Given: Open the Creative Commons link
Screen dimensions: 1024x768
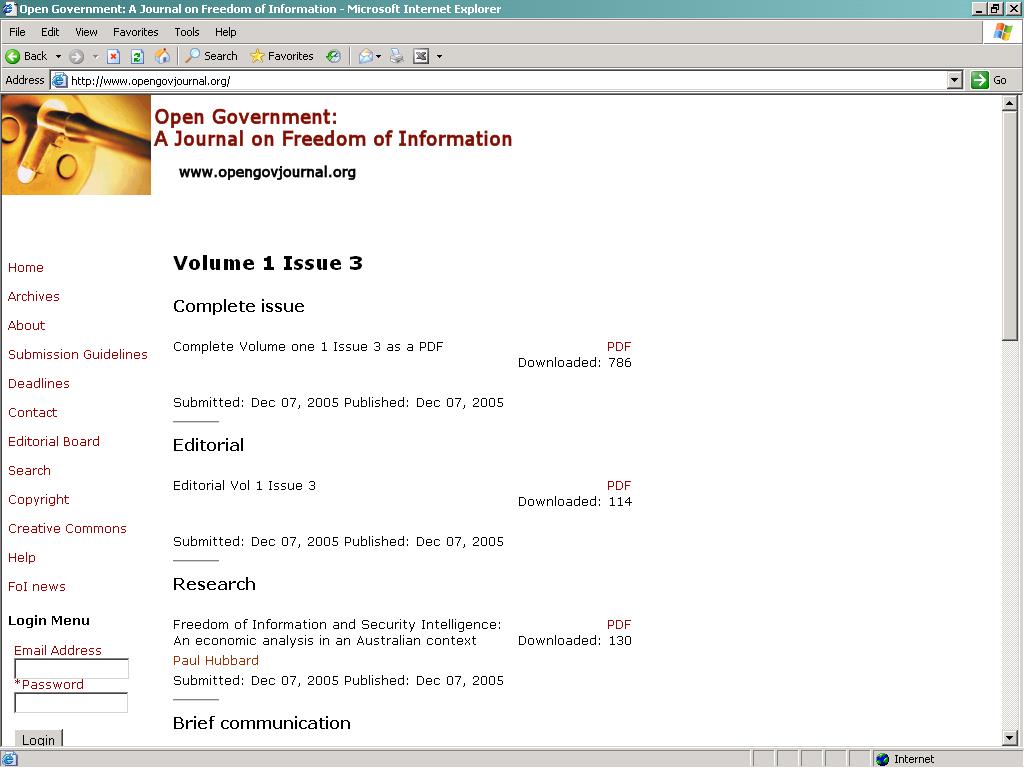Looking at the screenshot, I should point(67,528).
